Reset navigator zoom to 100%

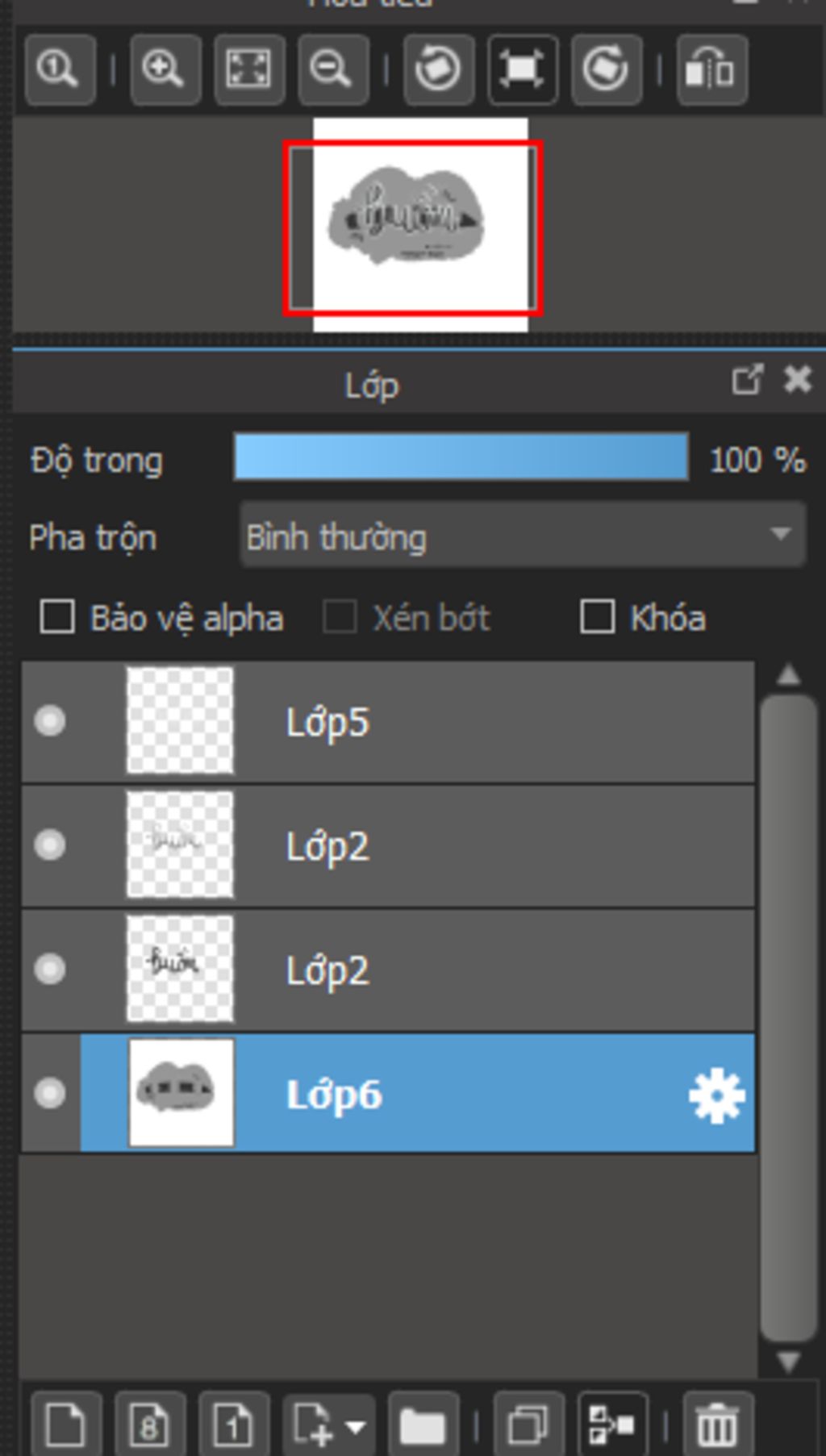59,70
